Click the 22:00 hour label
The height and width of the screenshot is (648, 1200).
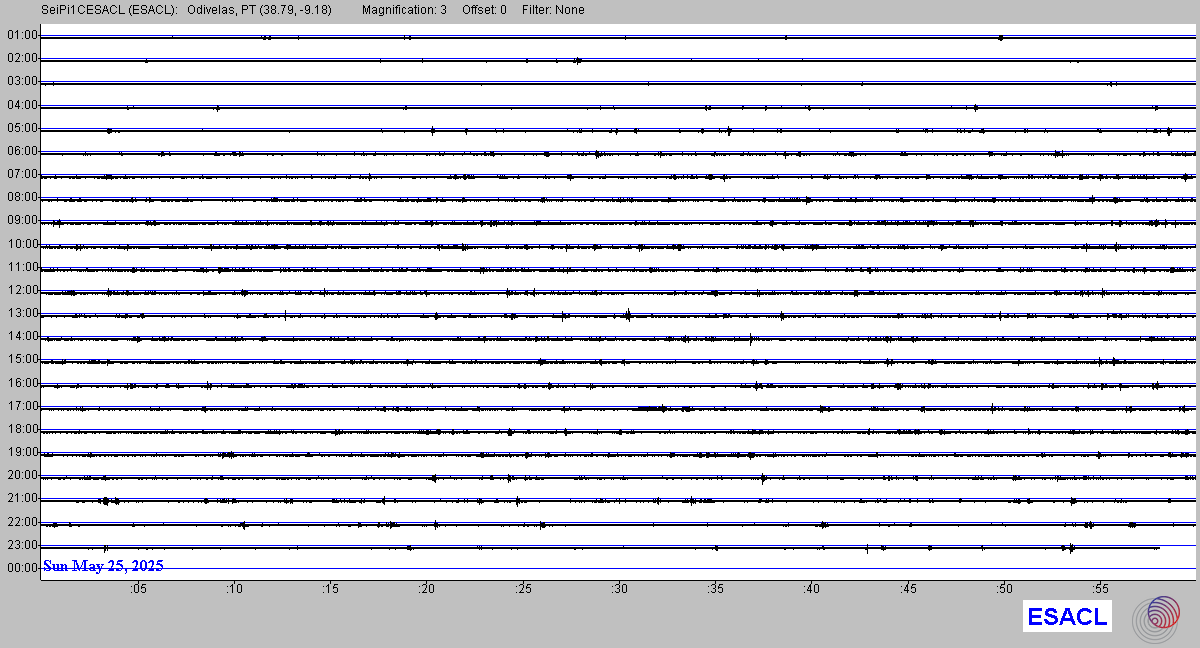click(22, 522)
